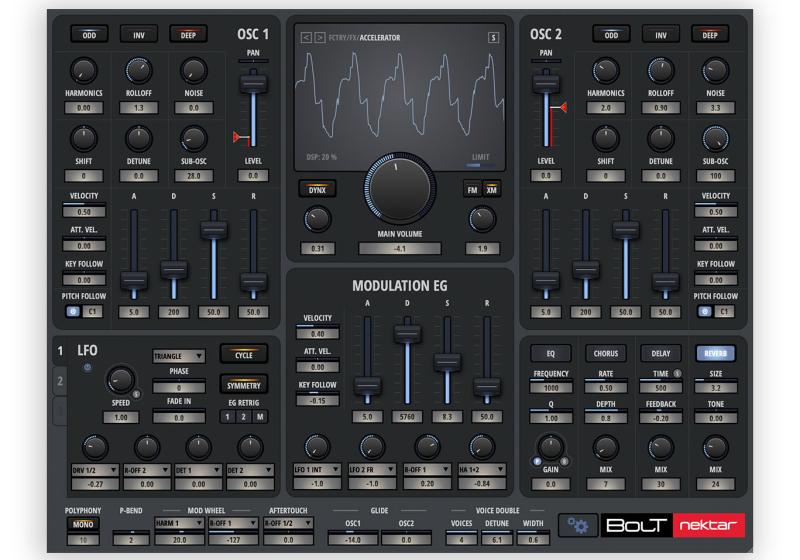
Task: Select the EQ effect tab
Action: click(551, 353)
